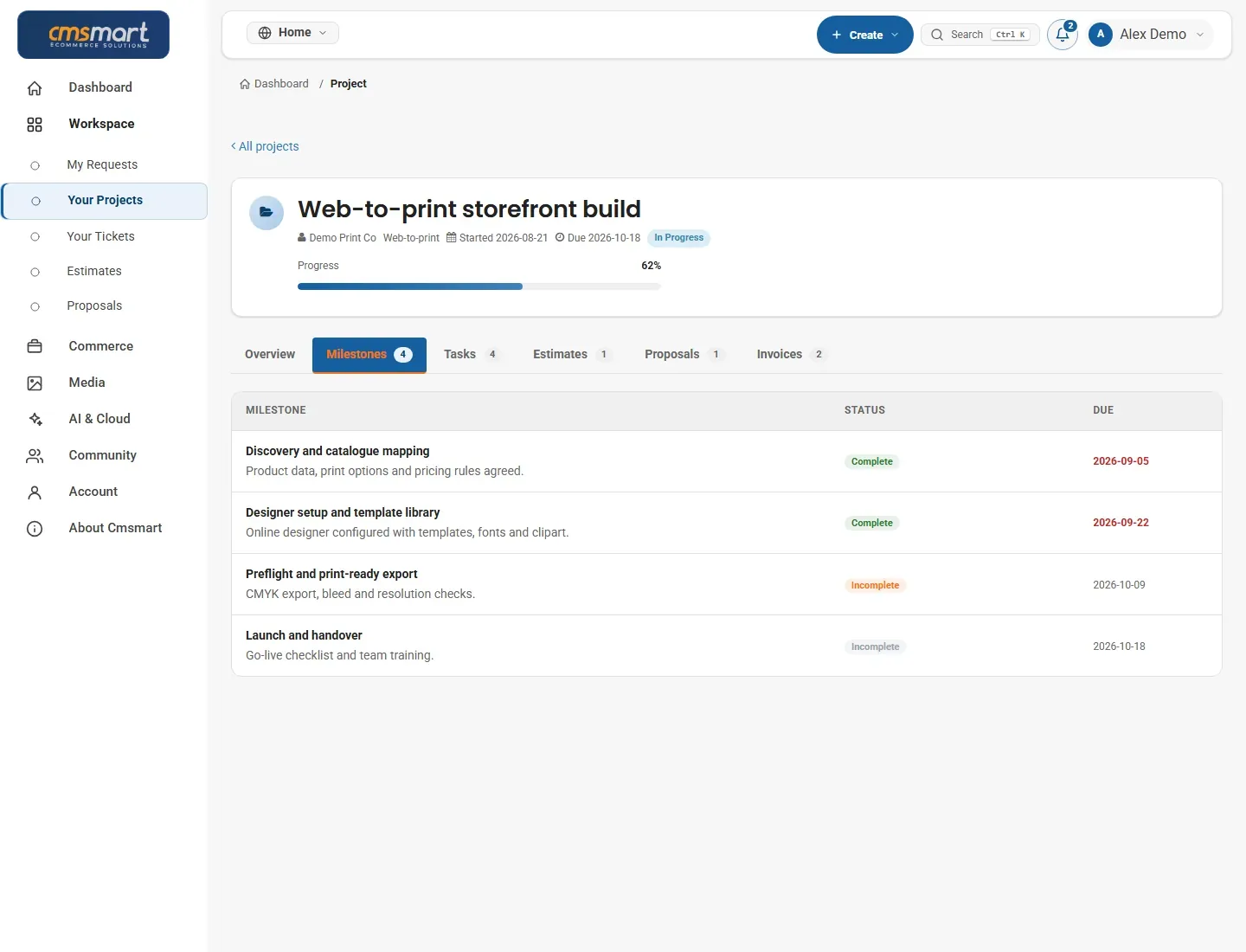
Task: Open Your Tickets in sidebar
Action: pos(100,236)
